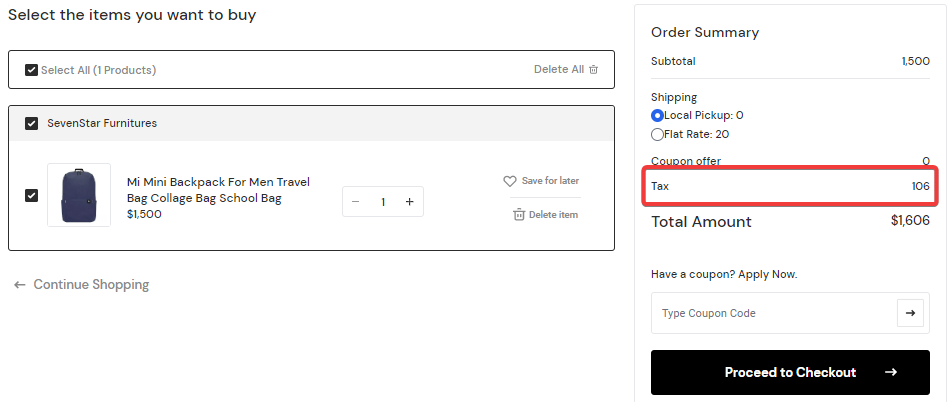This screenshot has width=949, height=402.
Task: Click the Delete All text link
Action: pyautogui.click(x=558, y=70)
